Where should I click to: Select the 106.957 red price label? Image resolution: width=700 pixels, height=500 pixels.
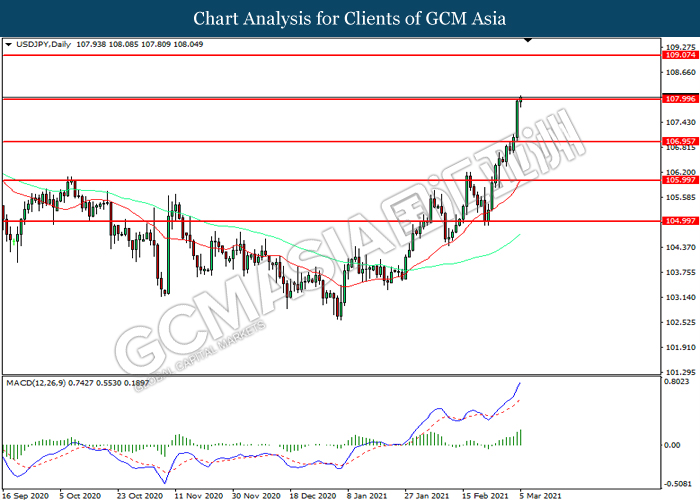tap(680, 142)
